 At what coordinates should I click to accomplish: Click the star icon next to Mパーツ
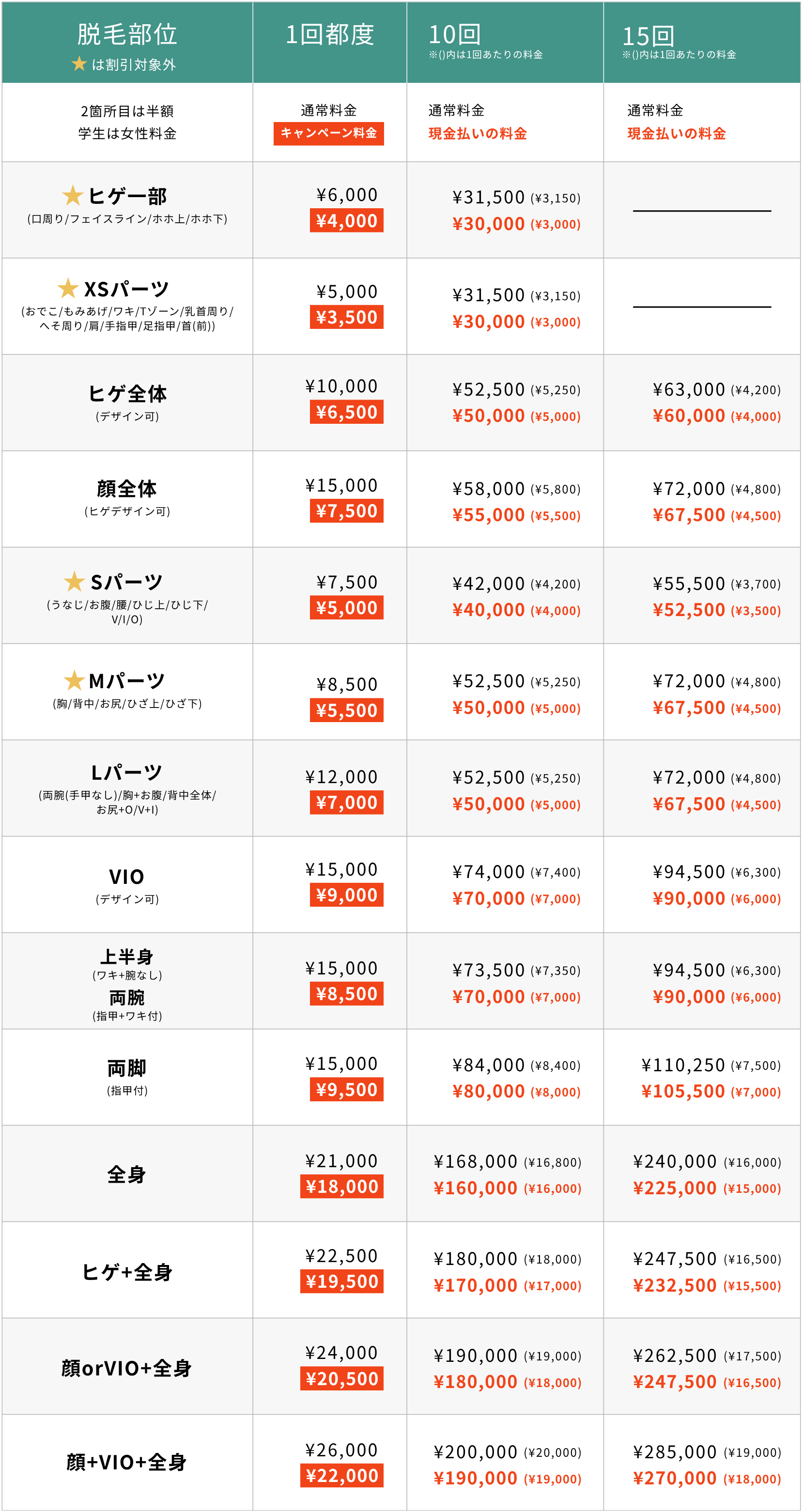[75, 681]
